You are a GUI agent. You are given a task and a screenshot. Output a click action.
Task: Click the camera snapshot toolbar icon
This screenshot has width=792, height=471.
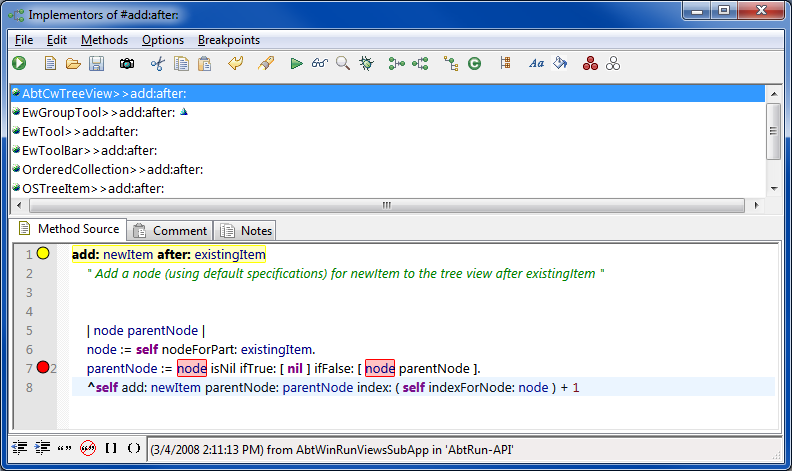[x=127, y=64]
